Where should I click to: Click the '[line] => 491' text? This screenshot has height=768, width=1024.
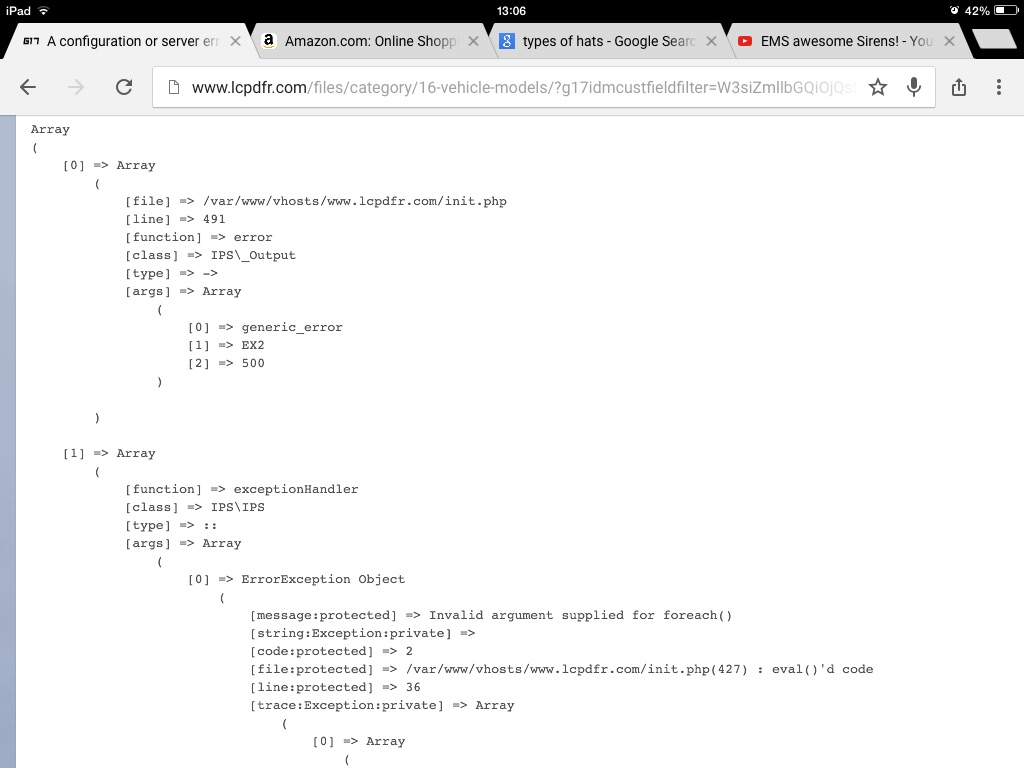175,219
